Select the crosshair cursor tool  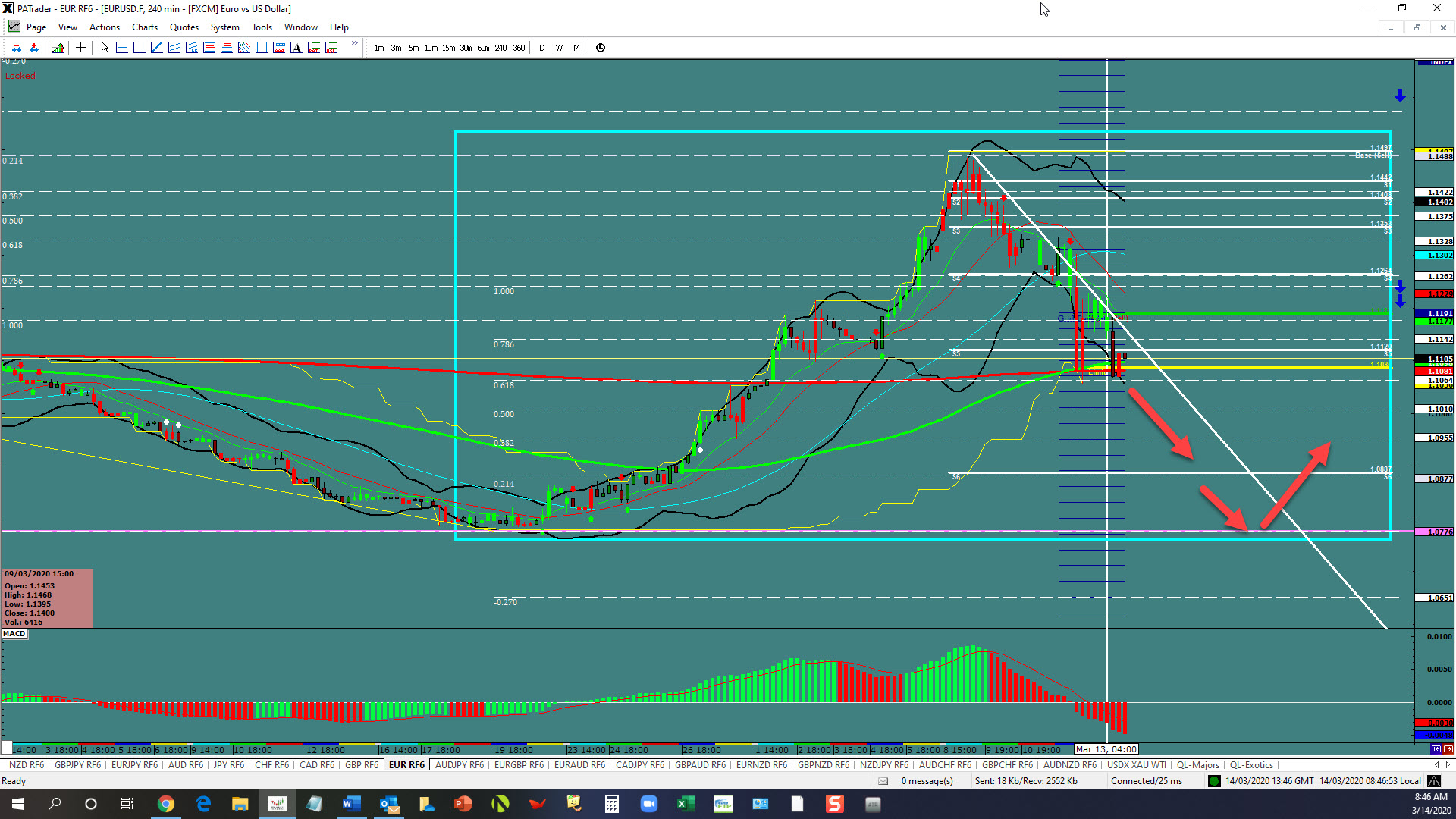tap(80, 48)
